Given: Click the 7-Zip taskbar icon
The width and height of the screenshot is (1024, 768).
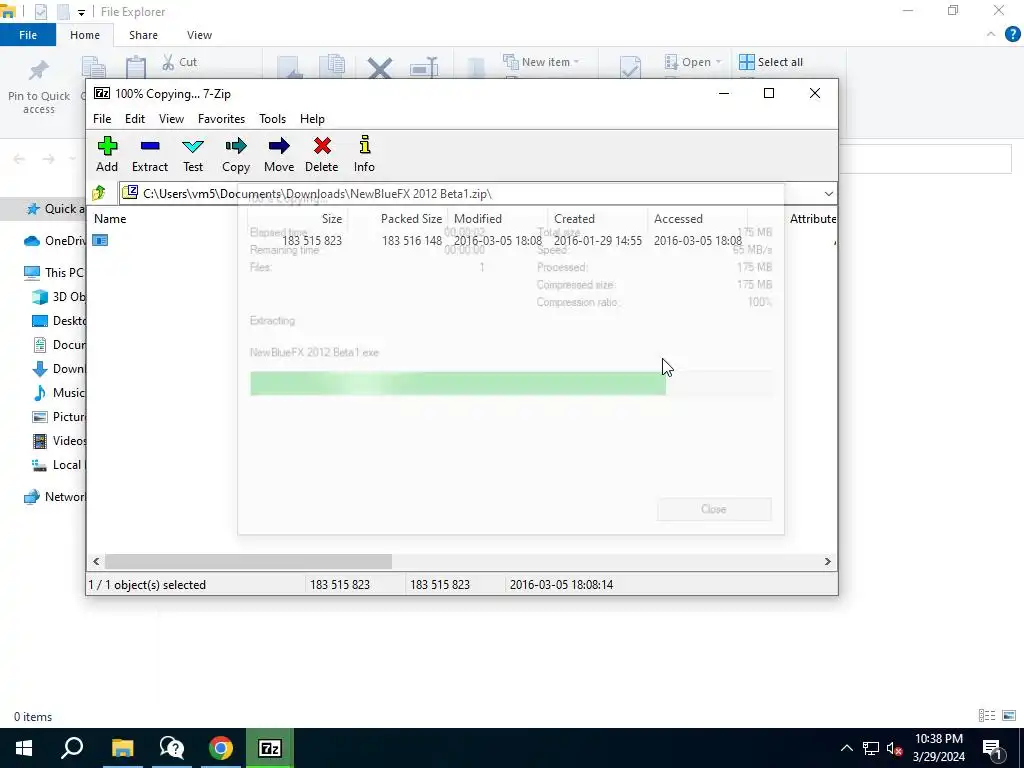Looking at the screenshot, I should point(270,748).
